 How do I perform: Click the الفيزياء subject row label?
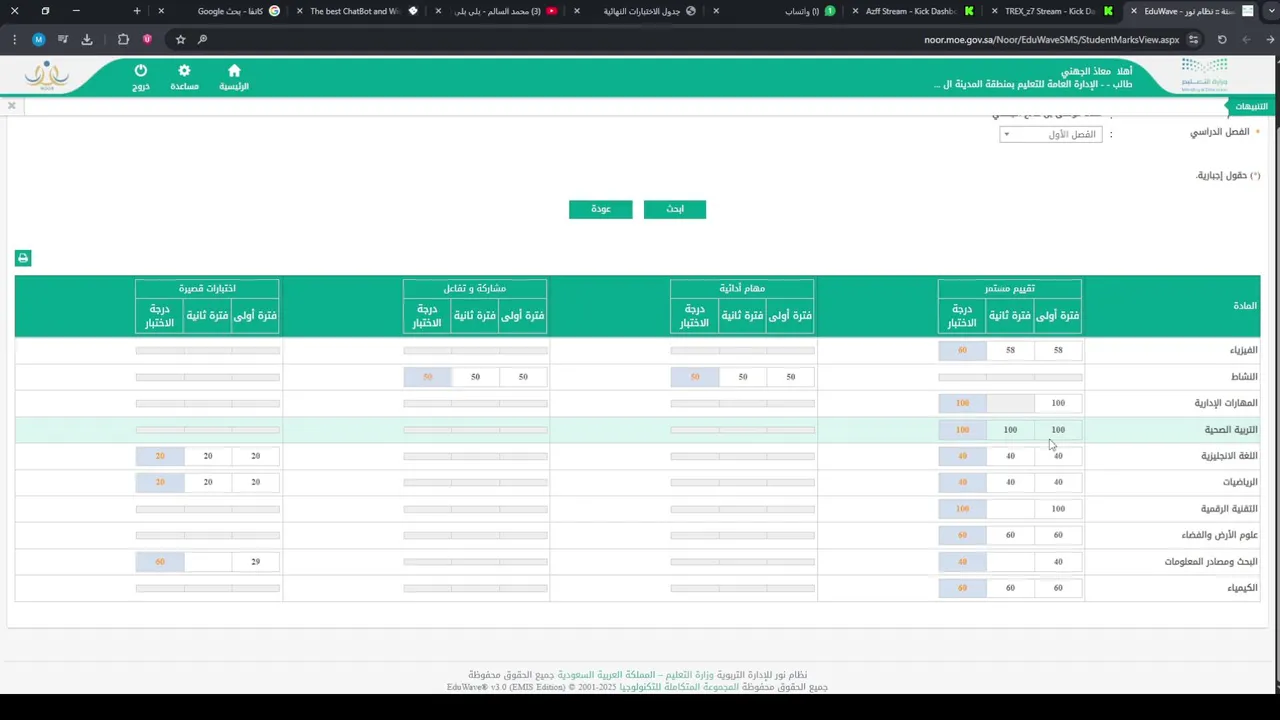1243,351
